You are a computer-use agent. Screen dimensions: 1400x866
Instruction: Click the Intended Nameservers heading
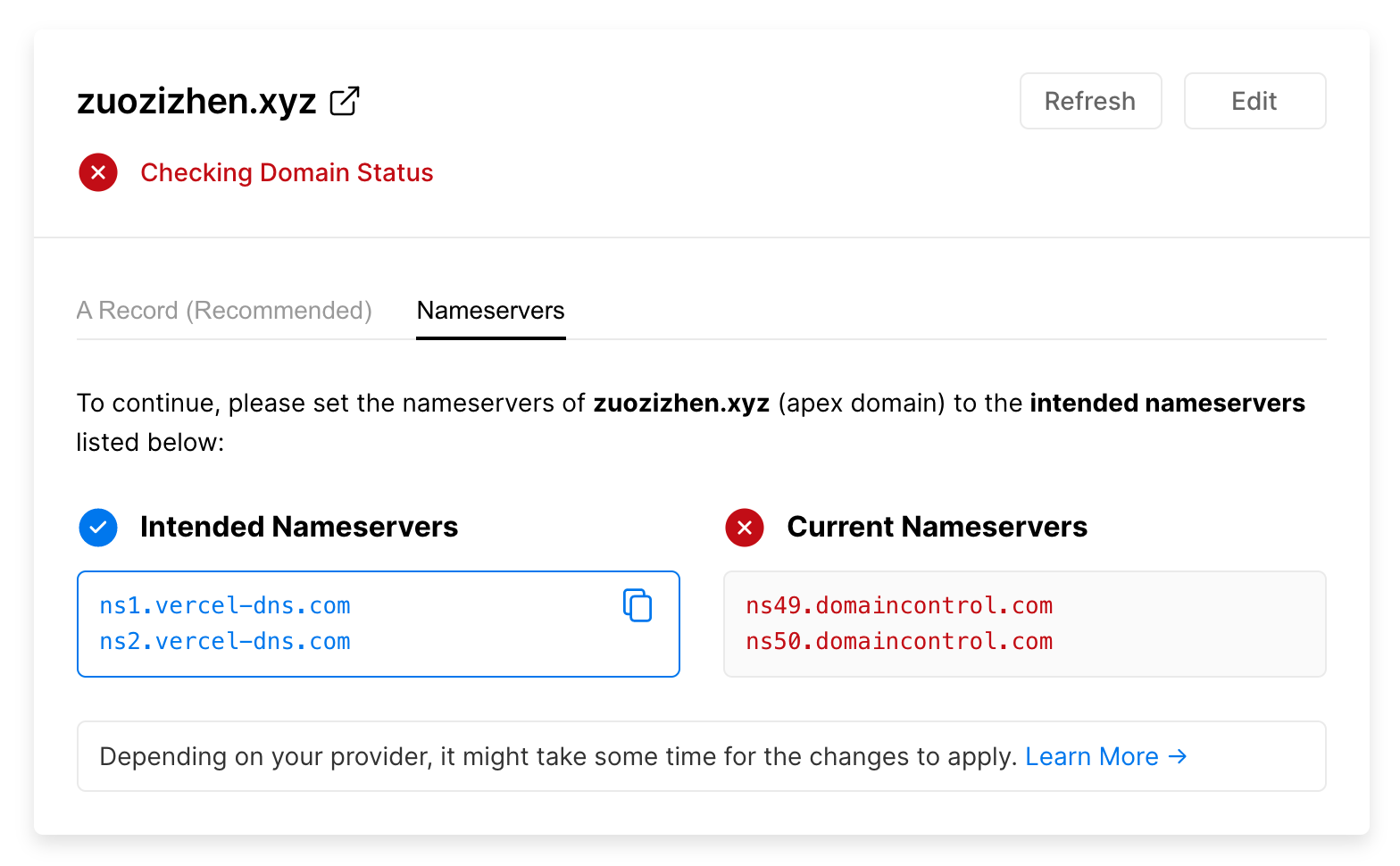coord(299,527)
